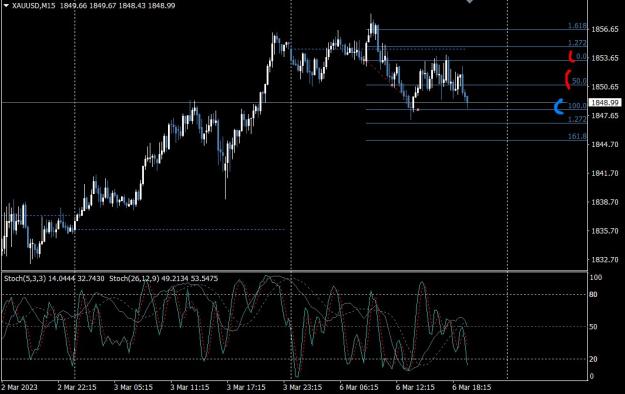Viewport: 625px width, 394px height.
Task: Click the 3 Mar 23:15 time label
Action: (x=303, y=387)
